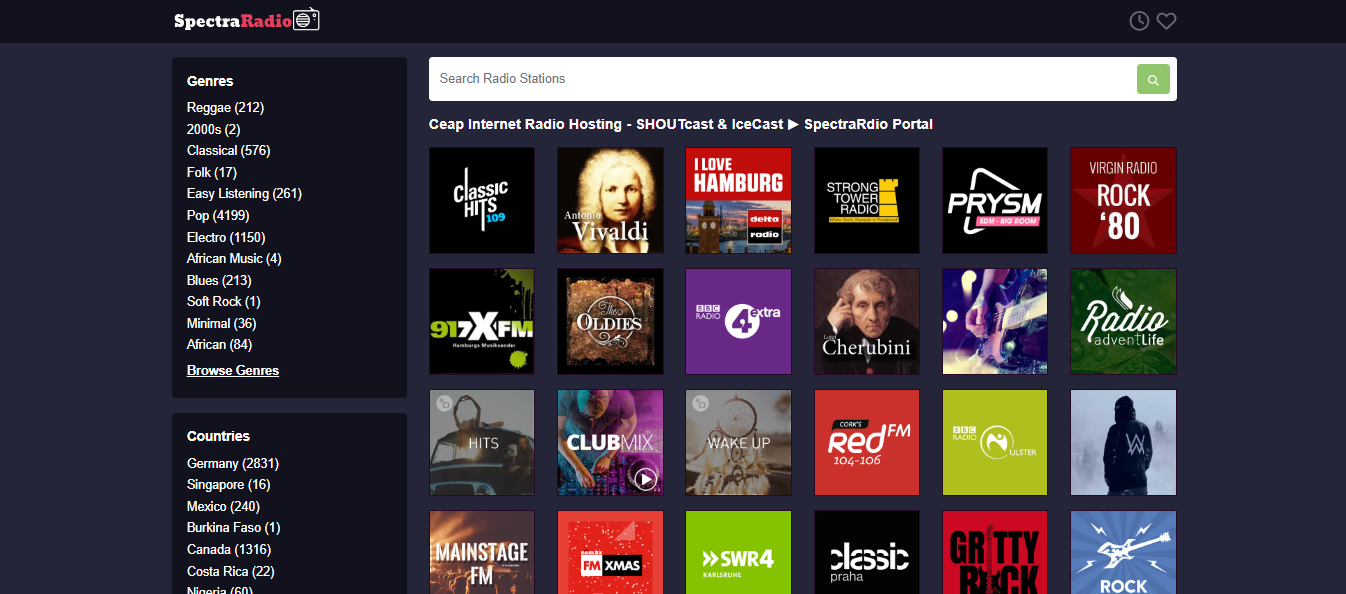The height and width of the screenshot is (594, 1346).
Task: Open Ceap Internet Radio Hosting headline link
Action: pos(680,124)
